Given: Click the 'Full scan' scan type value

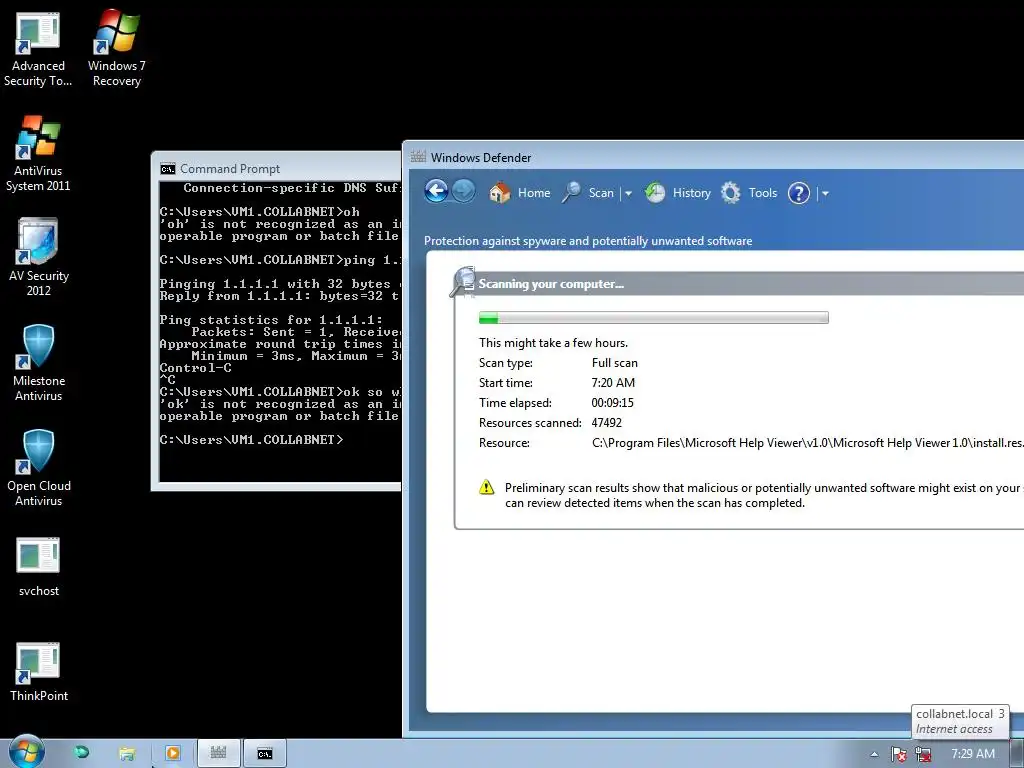Looking at the screenshot, I should pyautogui.click(x=615, y=362).
